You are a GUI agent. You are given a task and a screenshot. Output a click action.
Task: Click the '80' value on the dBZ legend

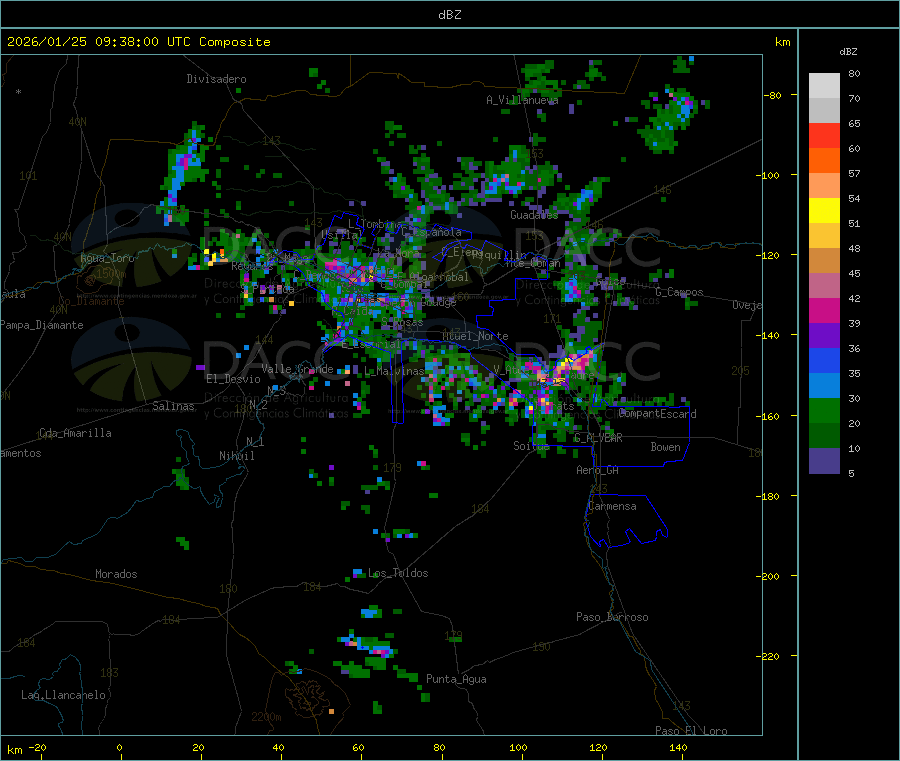pos(854,73)
